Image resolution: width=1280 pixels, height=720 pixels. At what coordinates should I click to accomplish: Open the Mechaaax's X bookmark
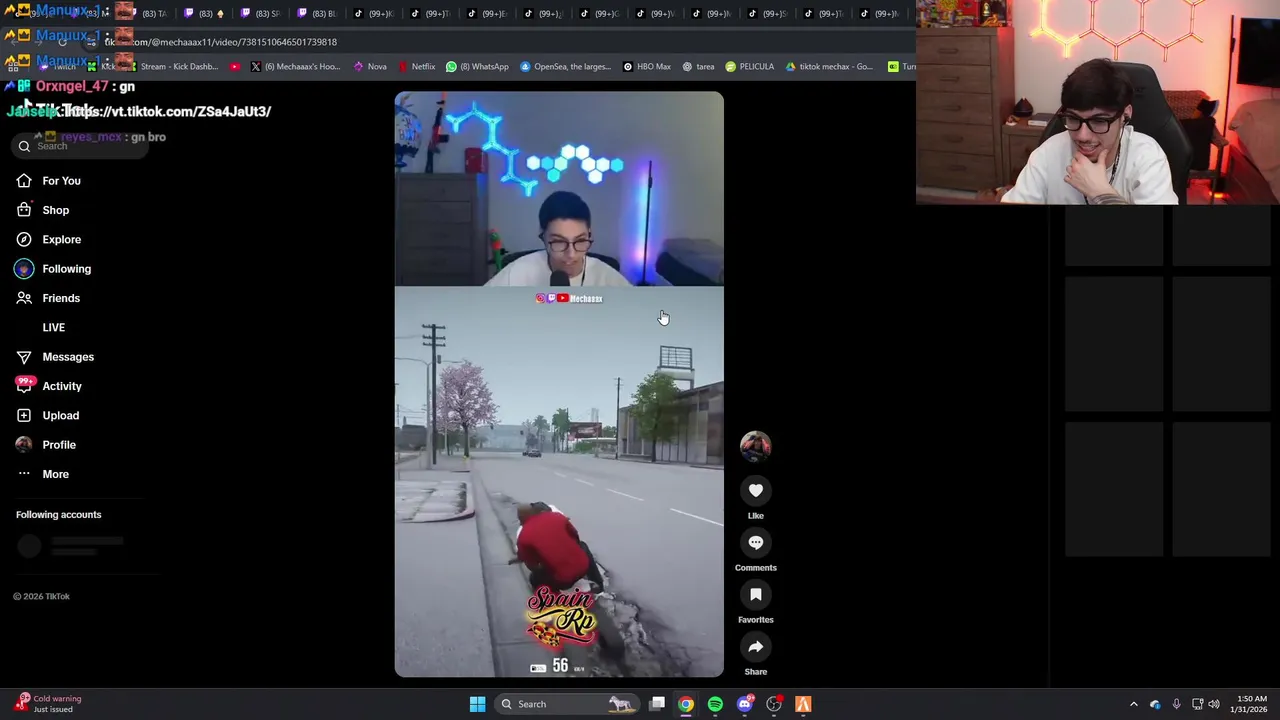pos(295,67)
